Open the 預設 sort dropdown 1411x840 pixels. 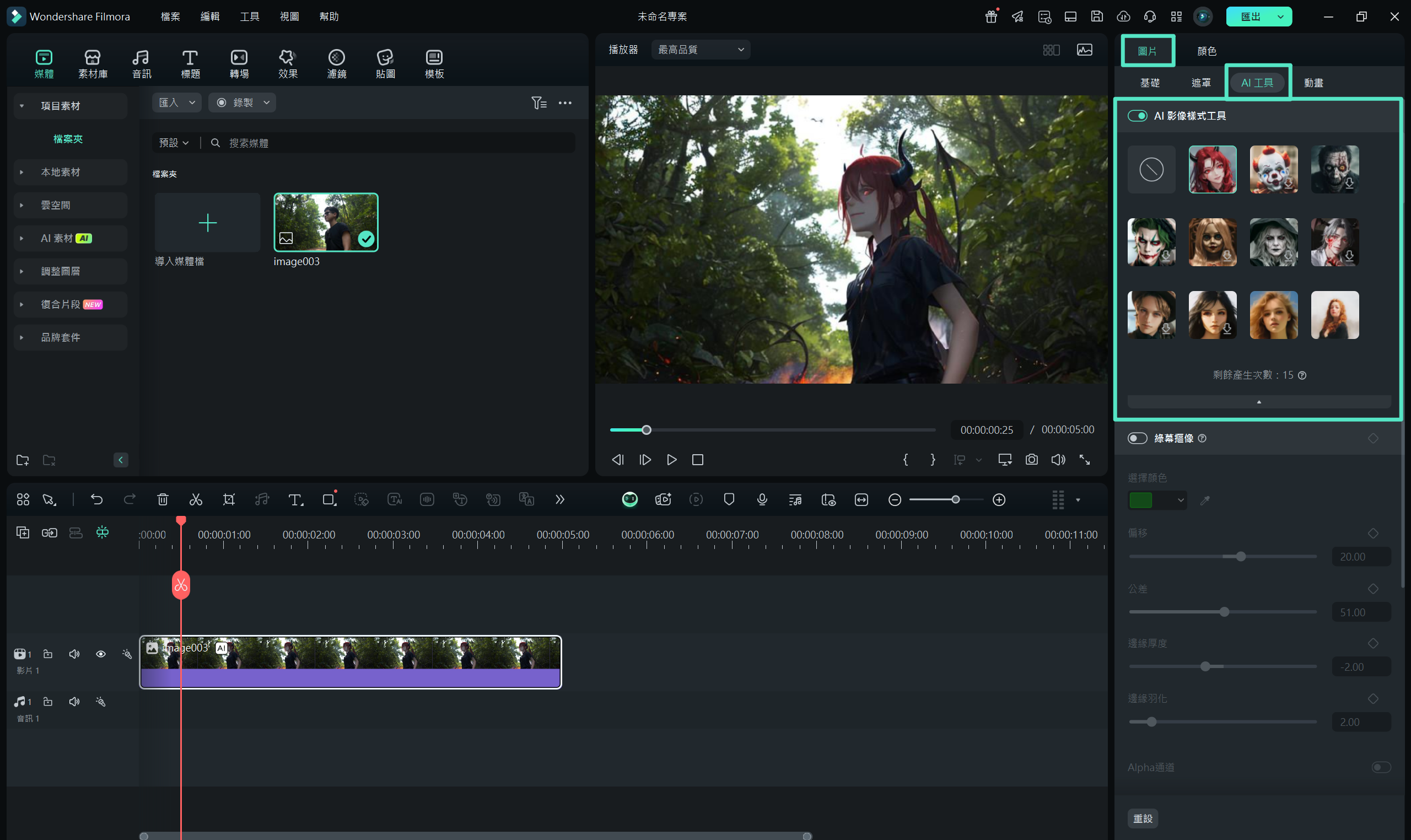tap(174, 143)
